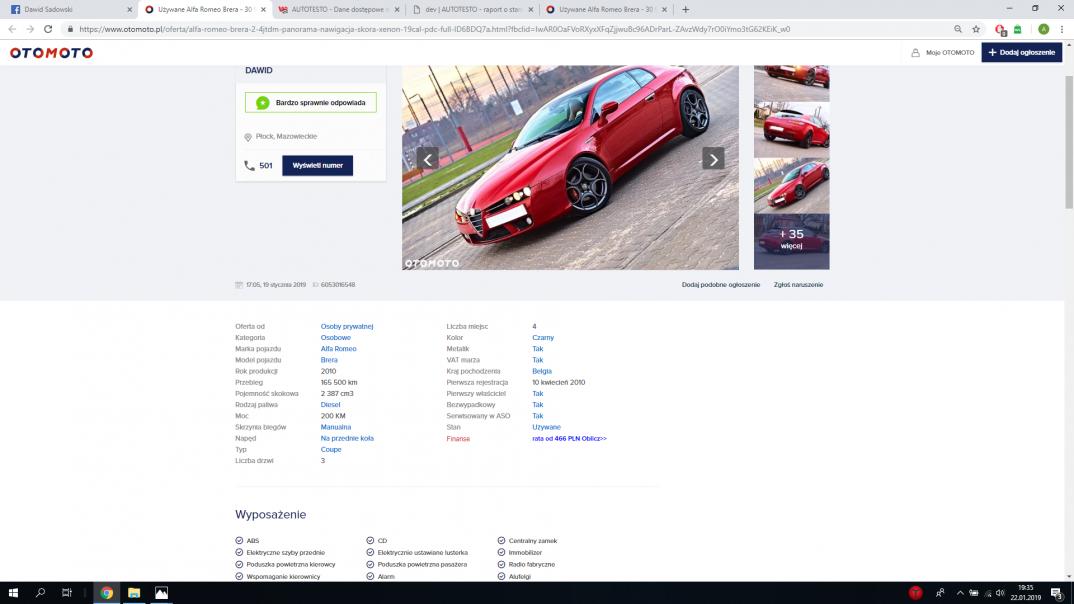Close the dev | AUTOTESTO tab
This screenshot has width=1074, height=604.
[x=530, y=10]
